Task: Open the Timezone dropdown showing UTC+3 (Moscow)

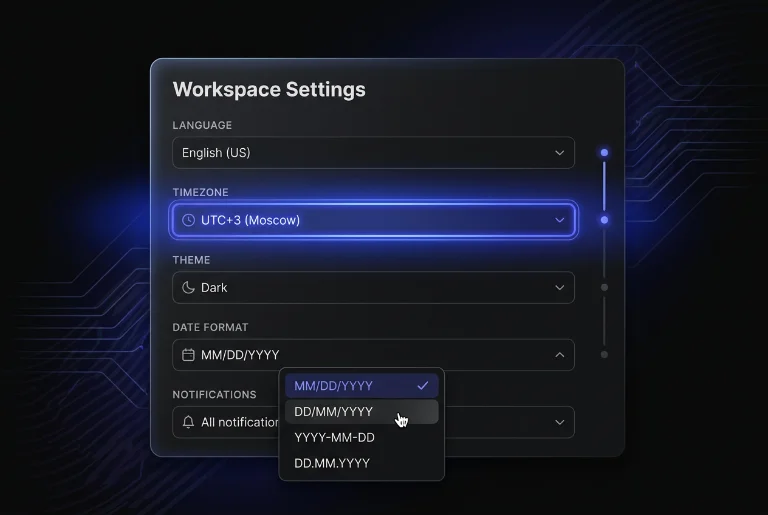Action: click(x=373, y=220)
